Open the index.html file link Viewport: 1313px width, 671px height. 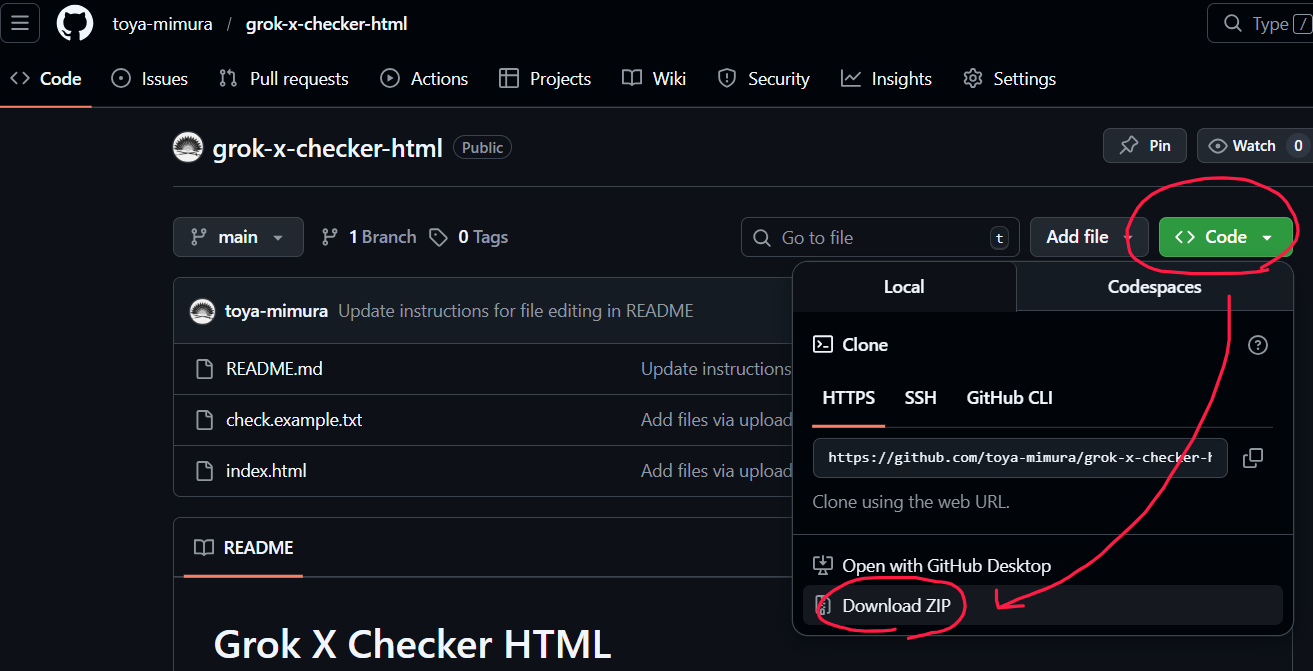point(266,471)
